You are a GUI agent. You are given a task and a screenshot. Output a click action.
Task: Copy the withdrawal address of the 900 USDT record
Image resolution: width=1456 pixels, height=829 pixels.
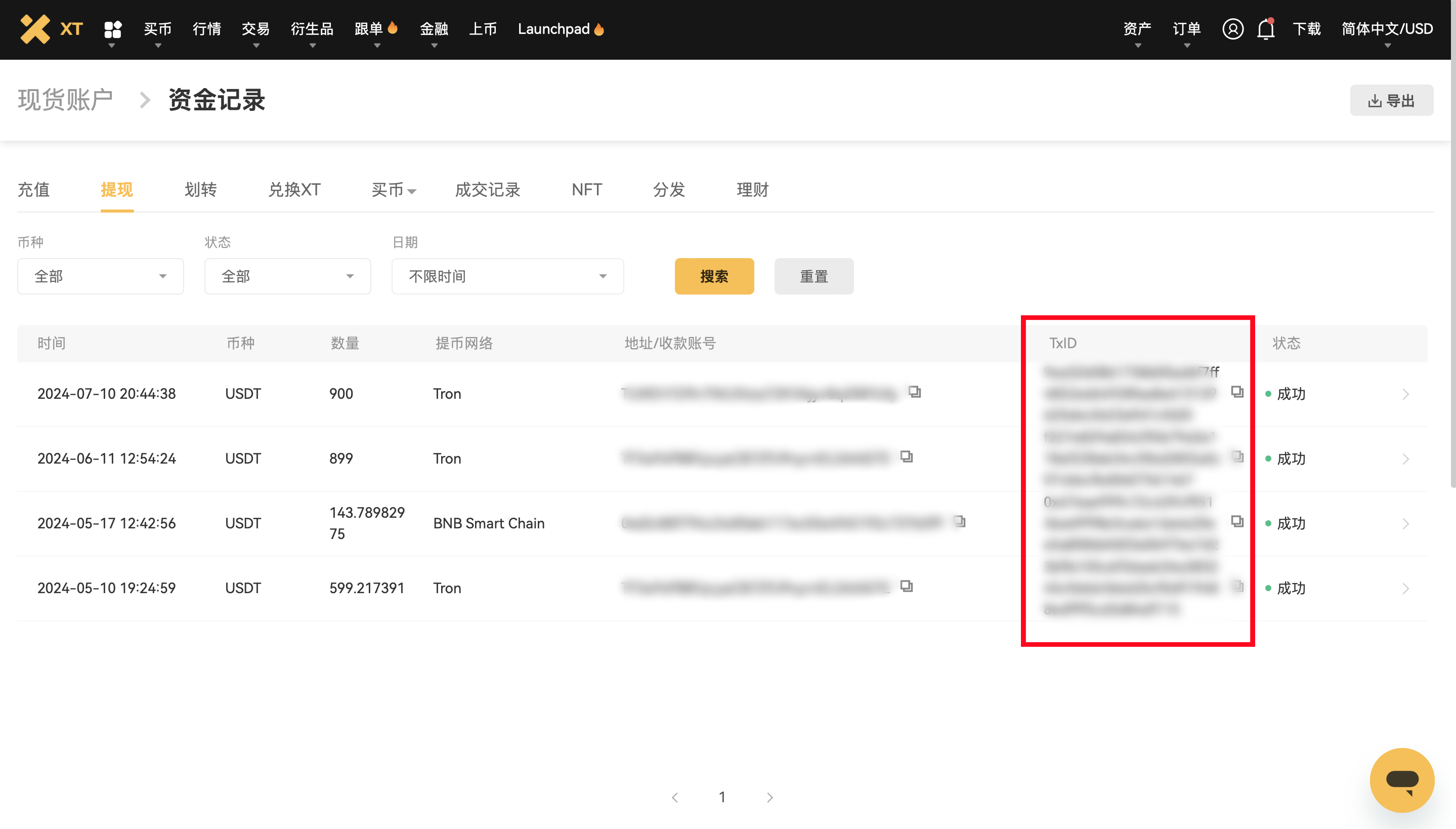(x=914, y=392)
